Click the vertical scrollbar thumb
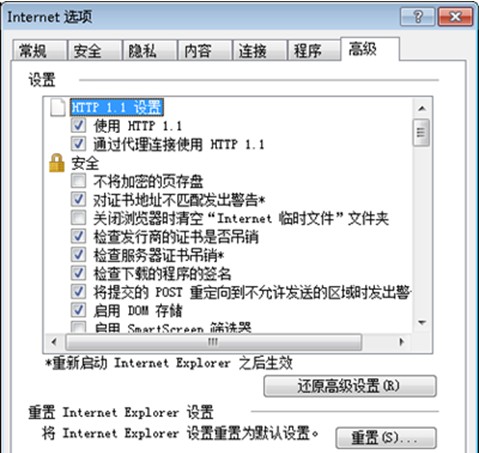This screenshot has height=453, width=479. (421, 133)
